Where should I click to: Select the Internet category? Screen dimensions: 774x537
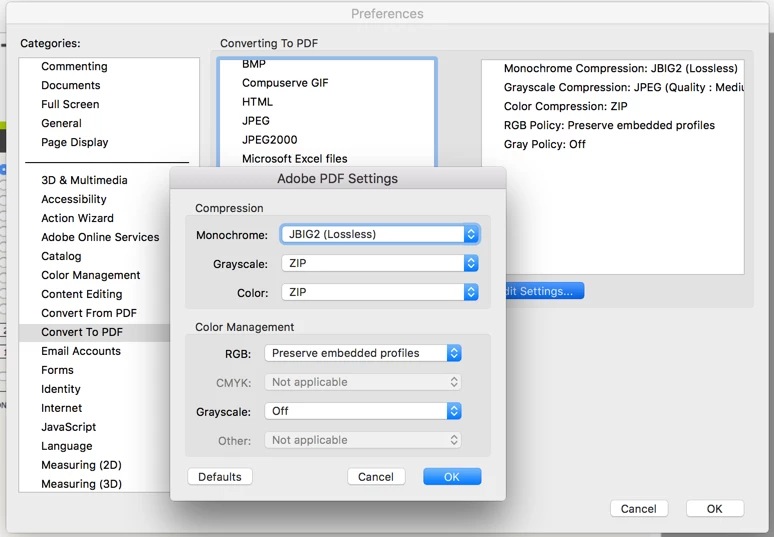click(62, 408)
